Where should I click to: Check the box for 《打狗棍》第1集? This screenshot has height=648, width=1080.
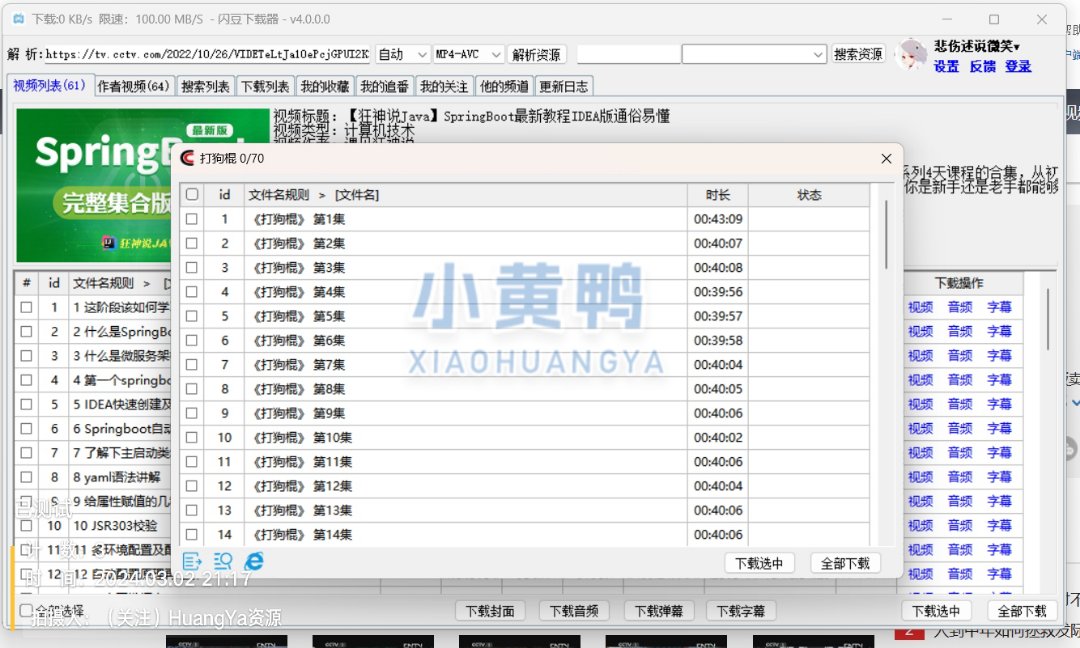pyautogui.click(x=192, y=219)
